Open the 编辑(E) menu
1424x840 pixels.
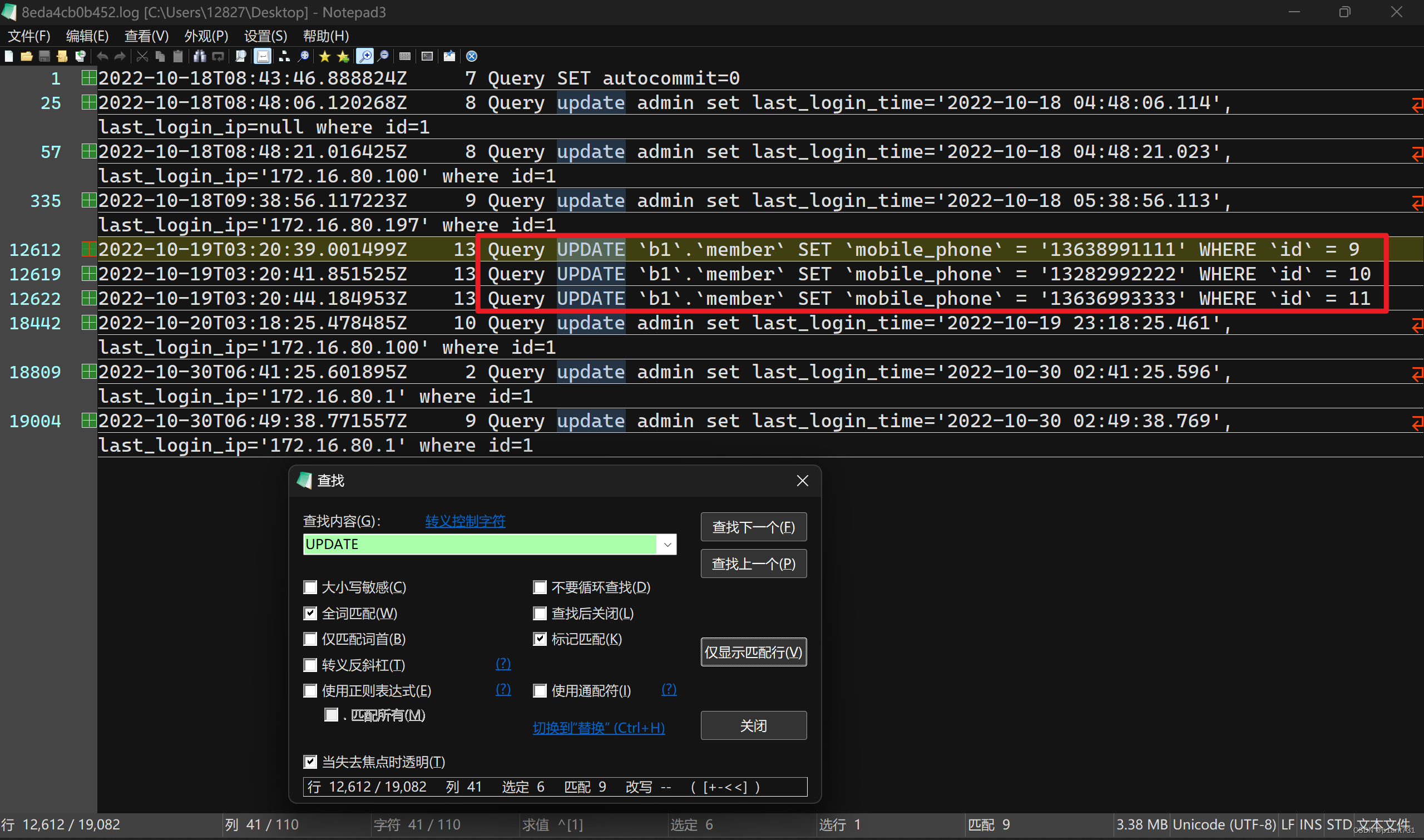tap(87, 36)
